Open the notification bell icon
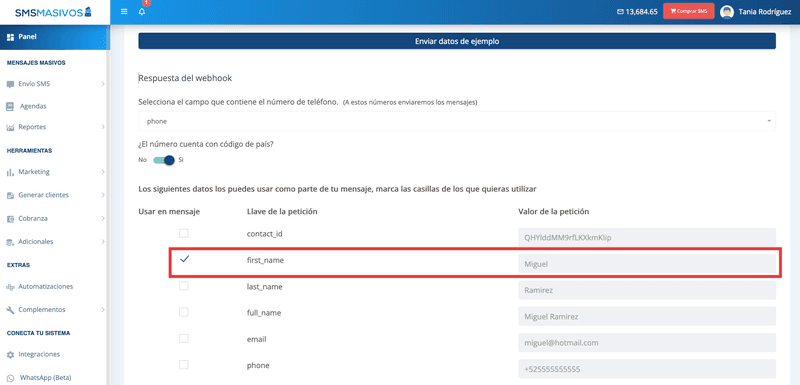The image size is (800, 385). click(x=142, y=12)
